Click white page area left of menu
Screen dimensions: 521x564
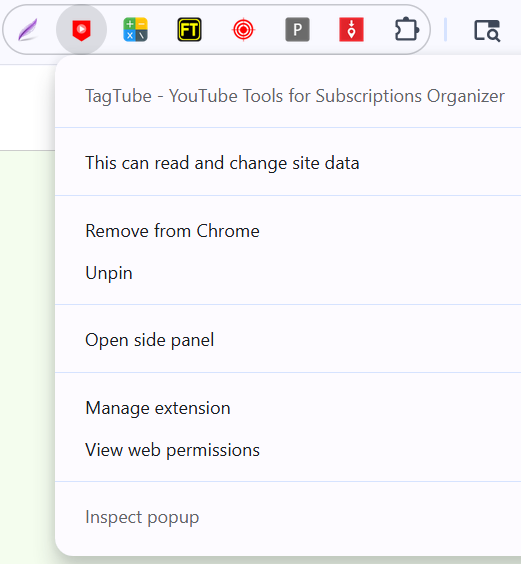[x=27, y=107]
